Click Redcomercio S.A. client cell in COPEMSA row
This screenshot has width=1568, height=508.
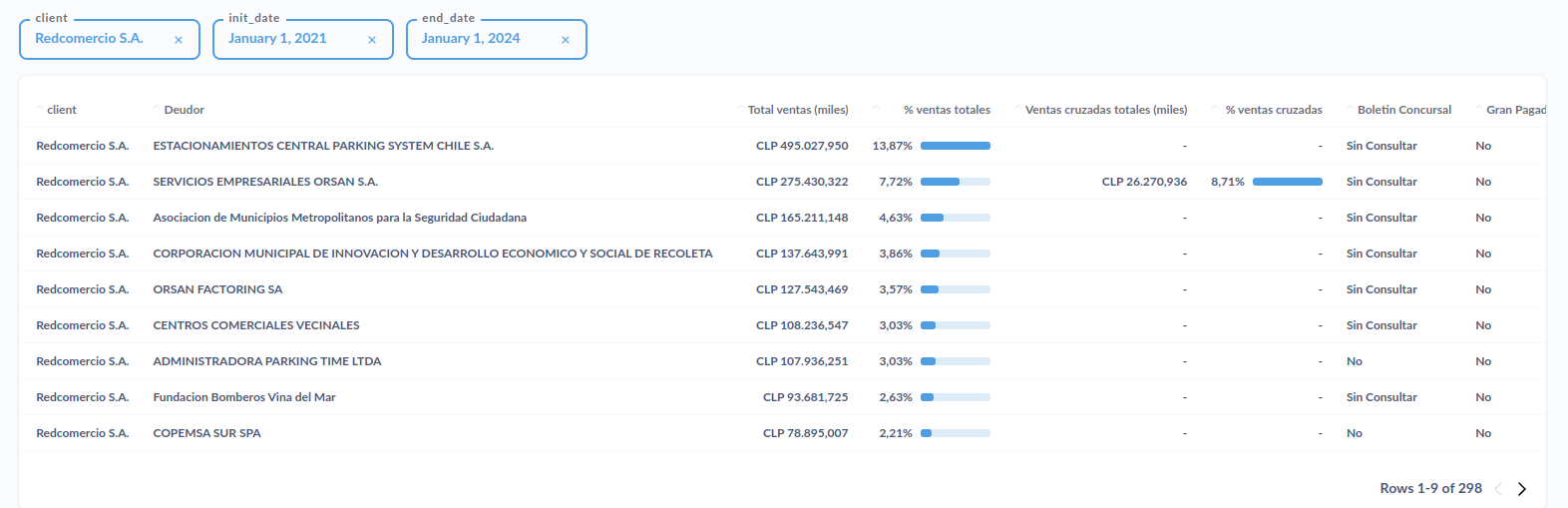point(83,433)
